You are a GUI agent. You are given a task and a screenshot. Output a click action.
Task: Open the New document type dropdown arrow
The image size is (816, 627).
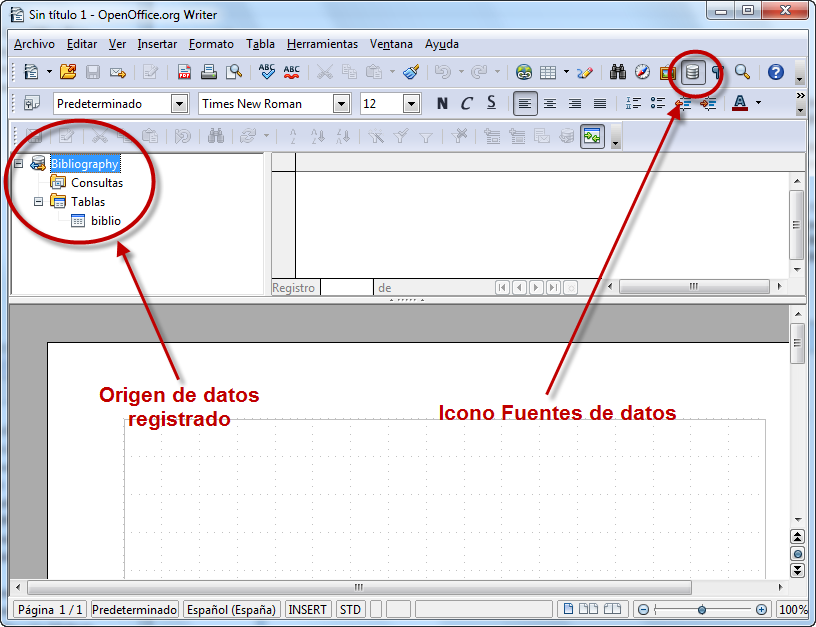click(x=49, y=72)
